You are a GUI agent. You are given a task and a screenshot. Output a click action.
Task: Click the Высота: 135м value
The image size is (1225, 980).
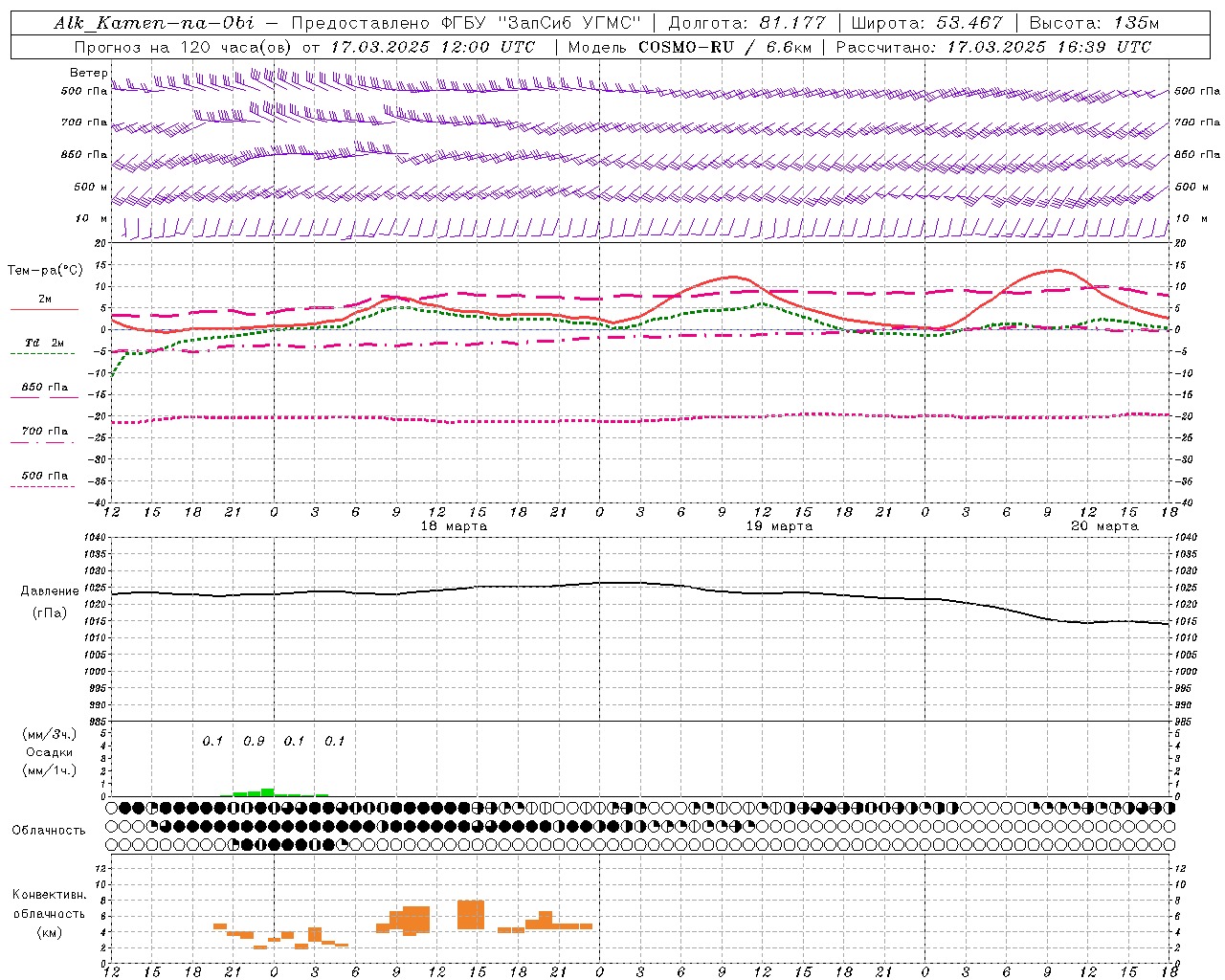click(x=1094, y=23)
